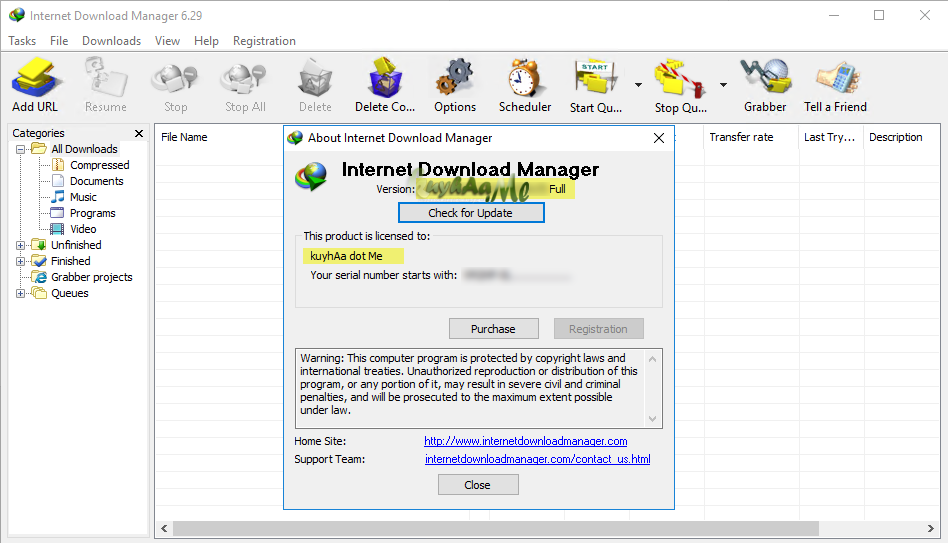This screenshot has width=948, height=543.
Task: Open Start Queue dropdown arrow
Action: pyautogui.click(x=638, y=85)
